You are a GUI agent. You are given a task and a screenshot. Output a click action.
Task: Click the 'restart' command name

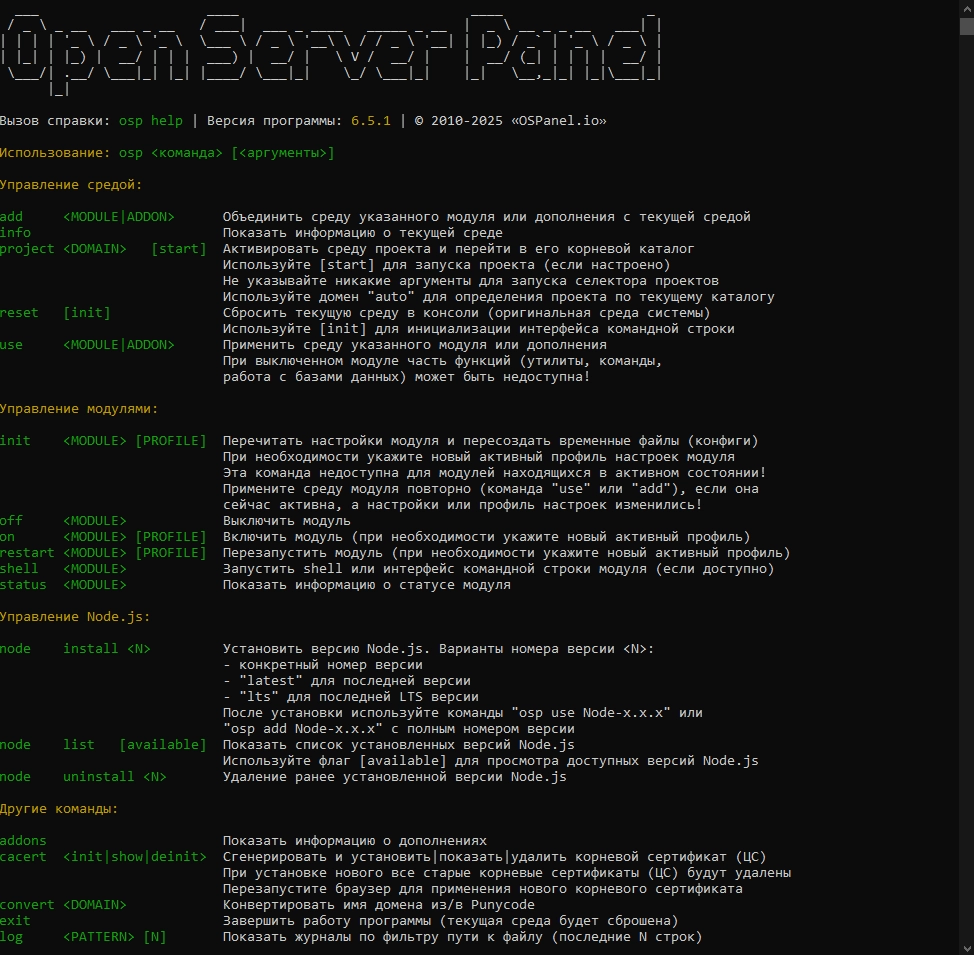(27, 553)
